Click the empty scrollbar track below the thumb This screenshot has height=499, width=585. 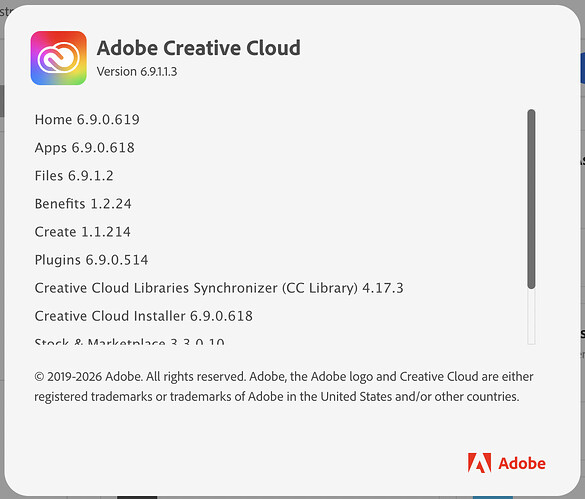[x=531, y=316]
